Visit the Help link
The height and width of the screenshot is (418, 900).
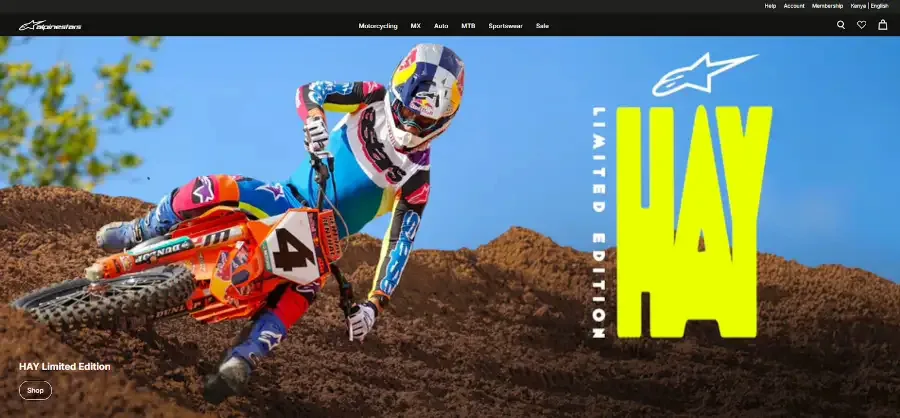tap(770, 6)
